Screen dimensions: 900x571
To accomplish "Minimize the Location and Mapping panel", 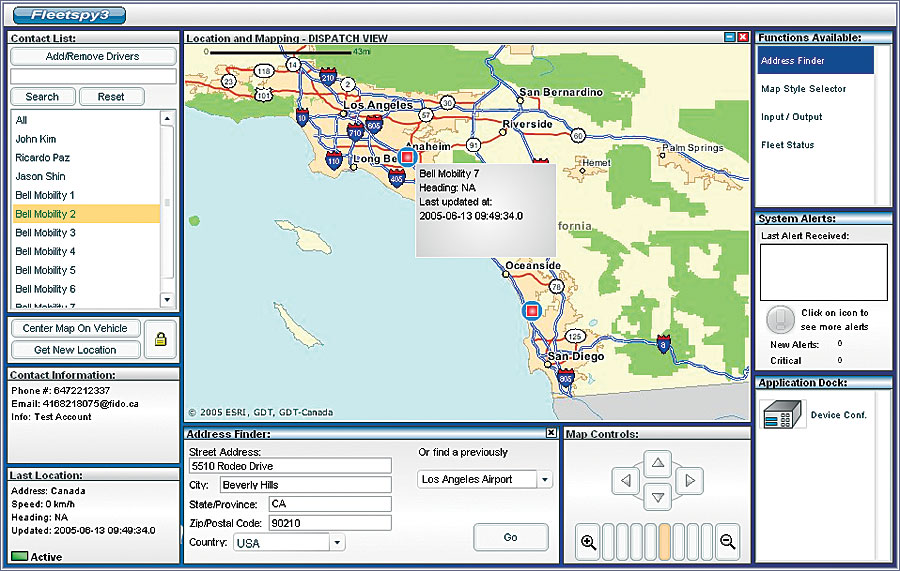I will [730, 37].
